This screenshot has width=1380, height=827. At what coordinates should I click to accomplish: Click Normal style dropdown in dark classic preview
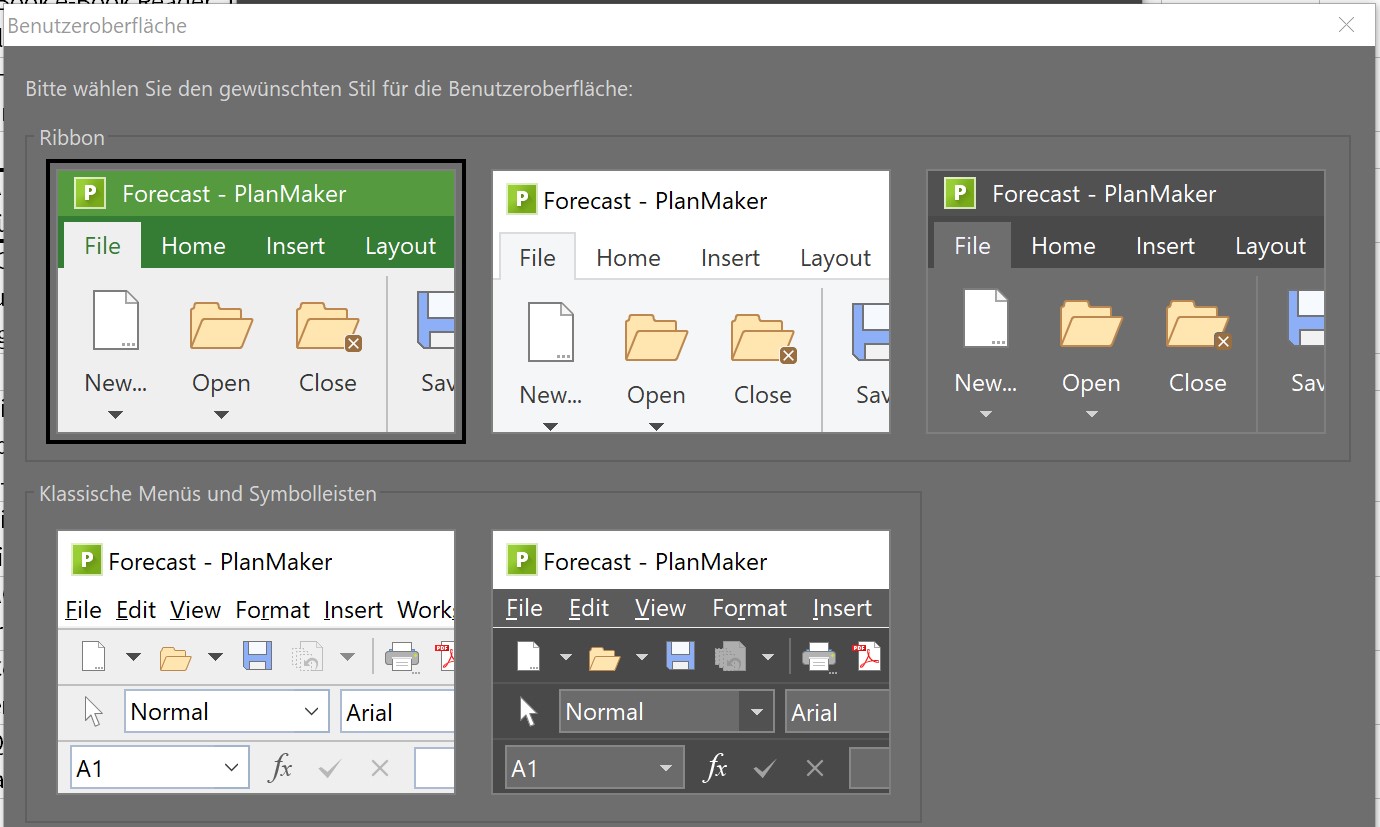point(666,712)
